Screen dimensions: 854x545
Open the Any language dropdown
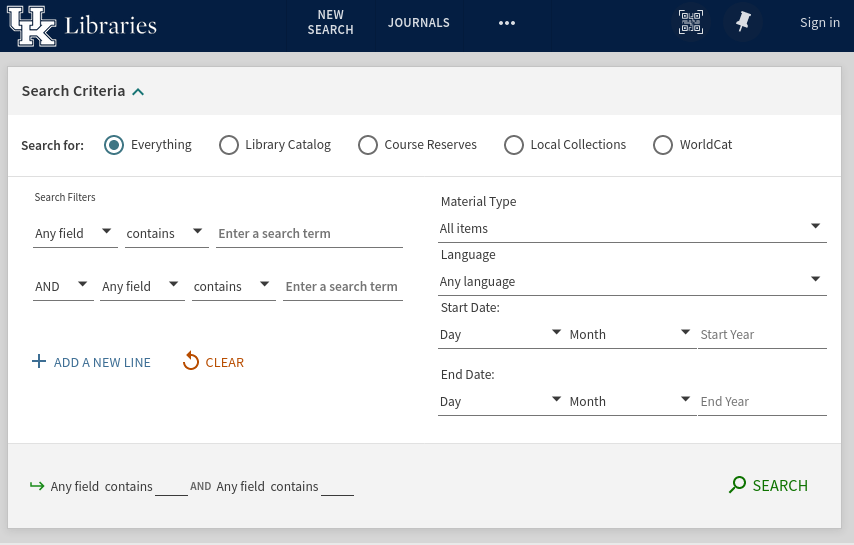coord(632,281)
